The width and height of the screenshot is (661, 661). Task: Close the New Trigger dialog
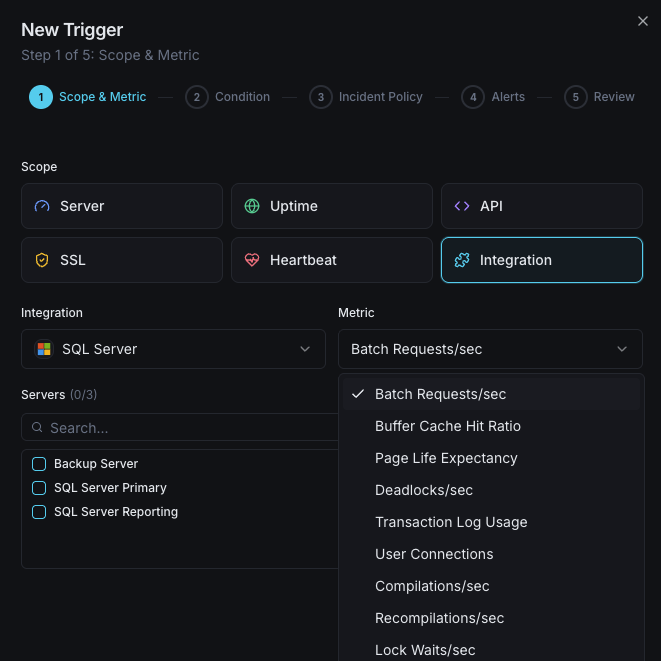[642, 21]
